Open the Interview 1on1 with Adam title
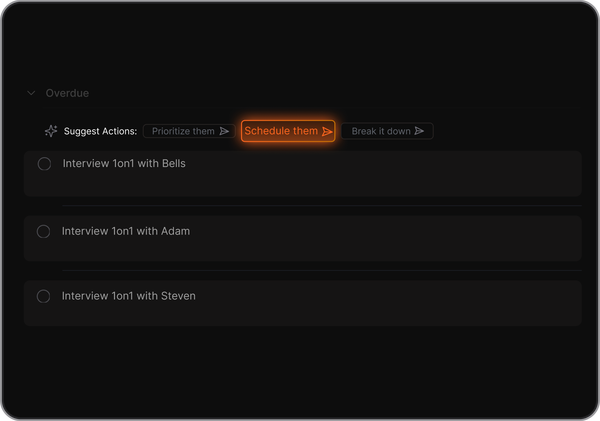Viewport: 600px width, 421px height. pyautogui.click(x=126, y=231)
